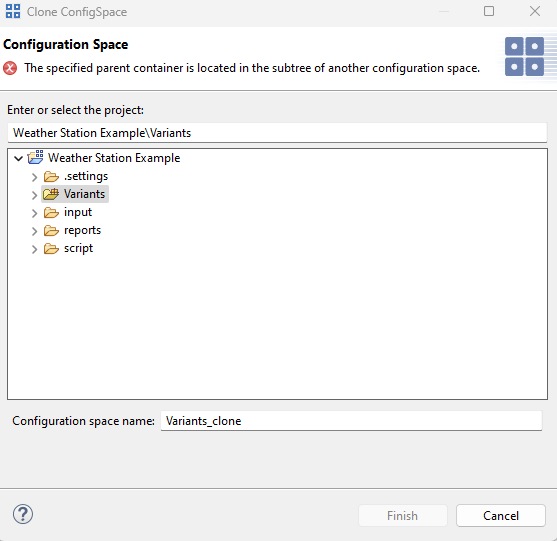Image resolution: width=557 pixels, height=541 pixels.
Task: Select the input tree item
Action: click(78, 212)
